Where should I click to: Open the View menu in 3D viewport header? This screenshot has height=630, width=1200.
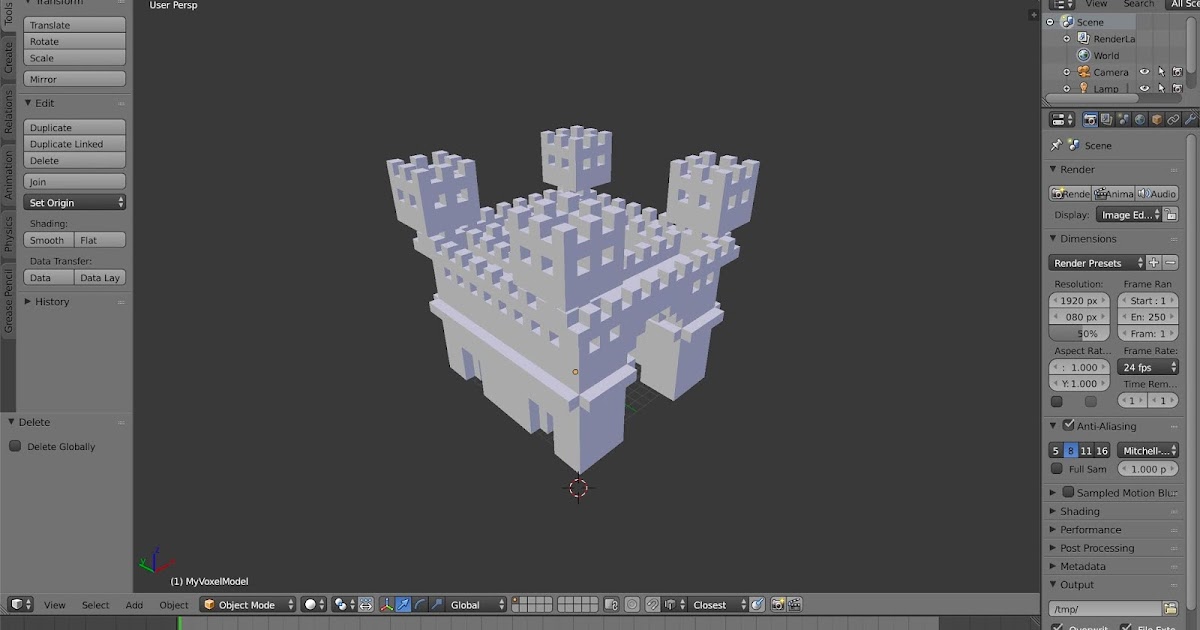tap(55, 605)
